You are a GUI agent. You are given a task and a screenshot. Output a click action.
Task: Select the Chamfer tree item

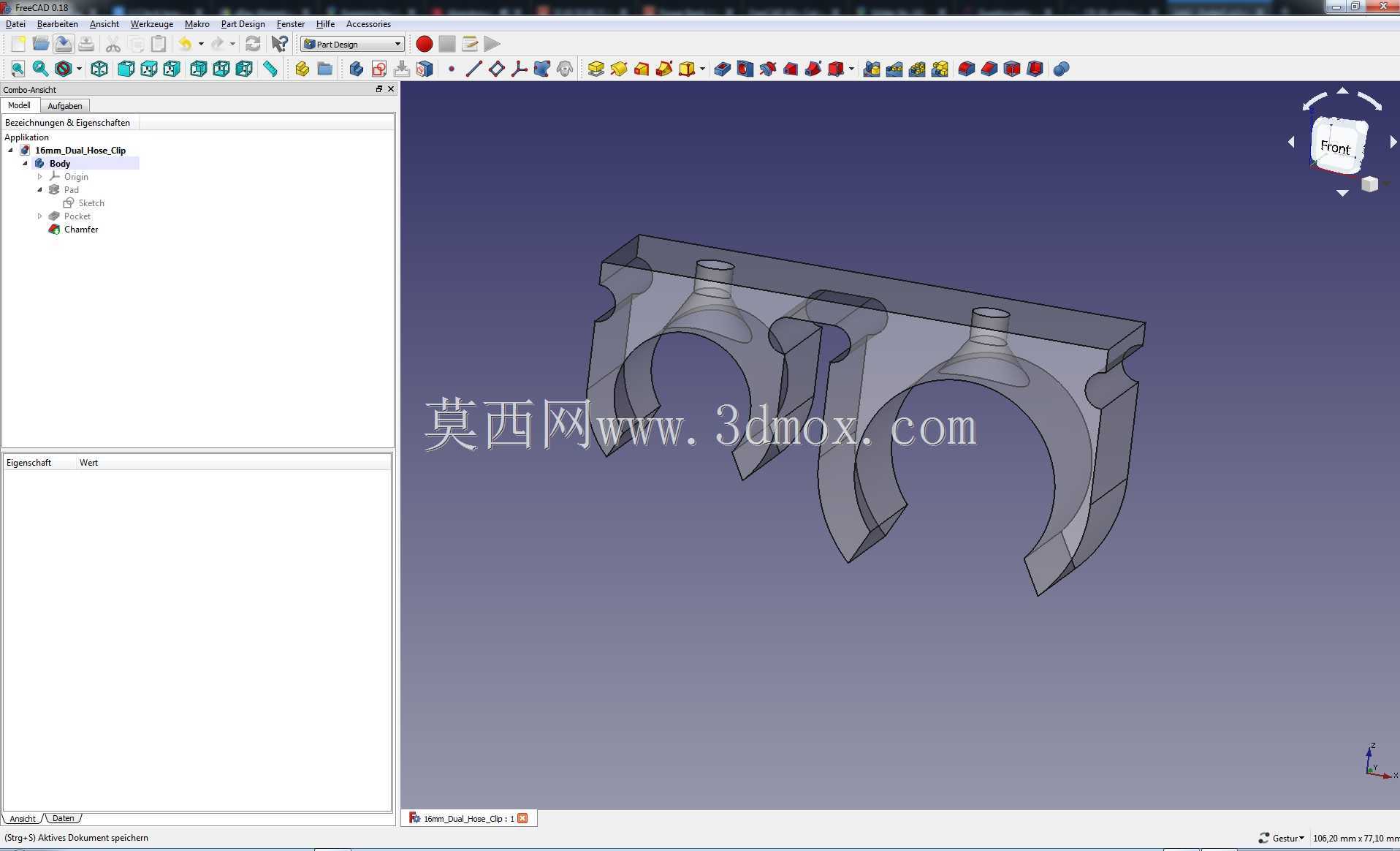(80, 230)
